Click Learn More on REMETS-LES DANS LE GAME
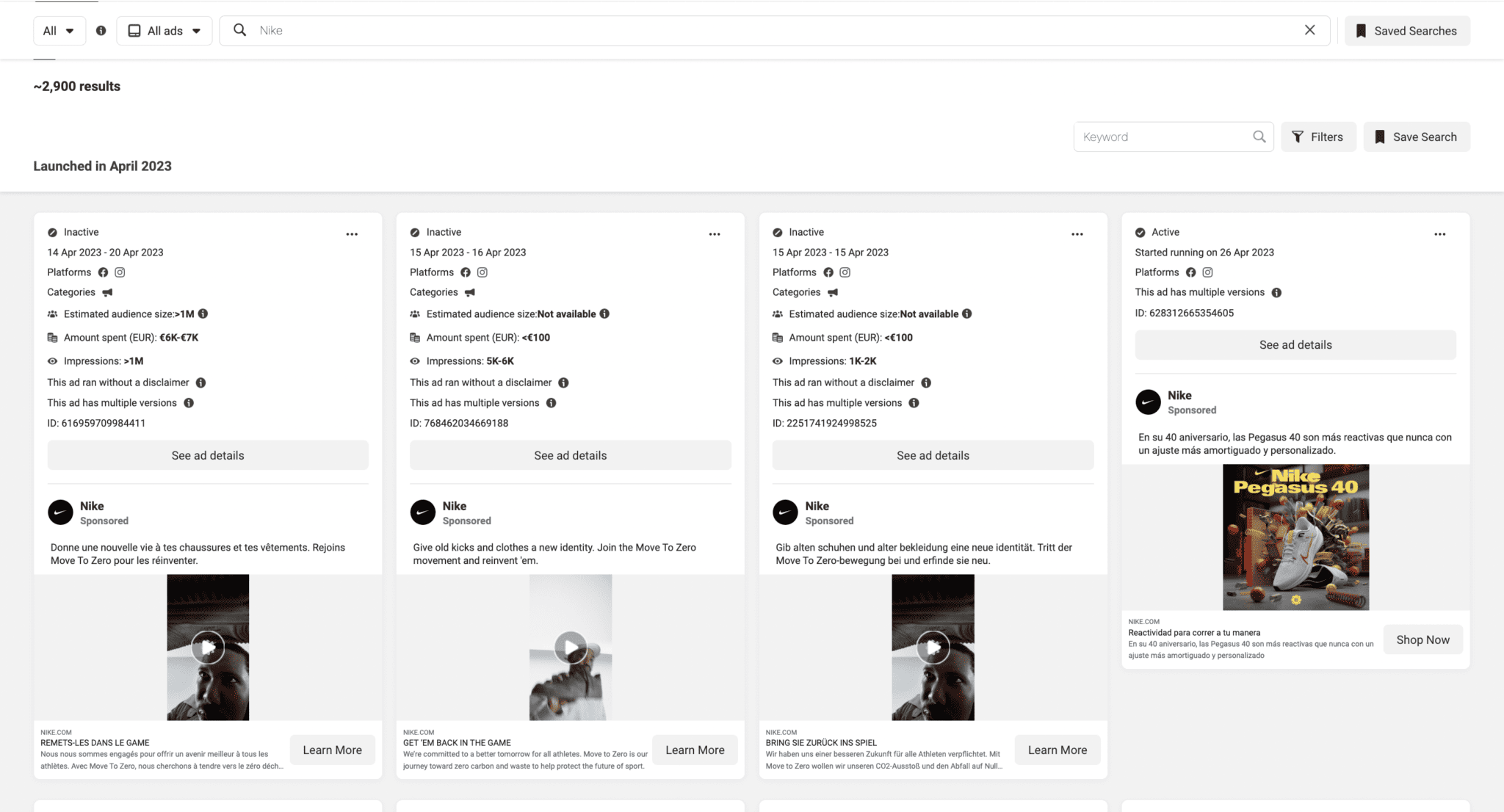The width and height of the screenshot is (1504, 812). (x=333, y=750)
